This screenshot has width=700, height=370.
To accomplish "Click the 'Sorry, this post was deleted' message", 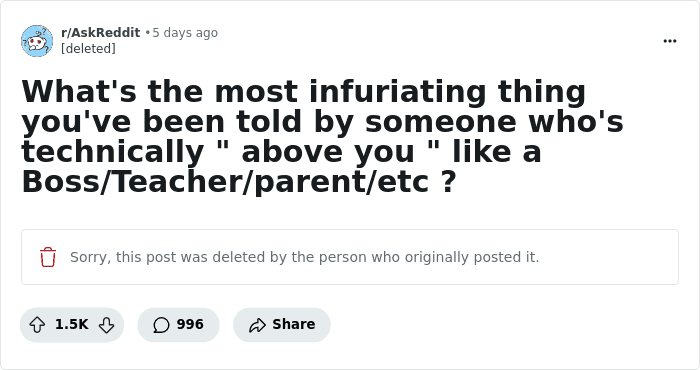I will [x=304, y=257].
